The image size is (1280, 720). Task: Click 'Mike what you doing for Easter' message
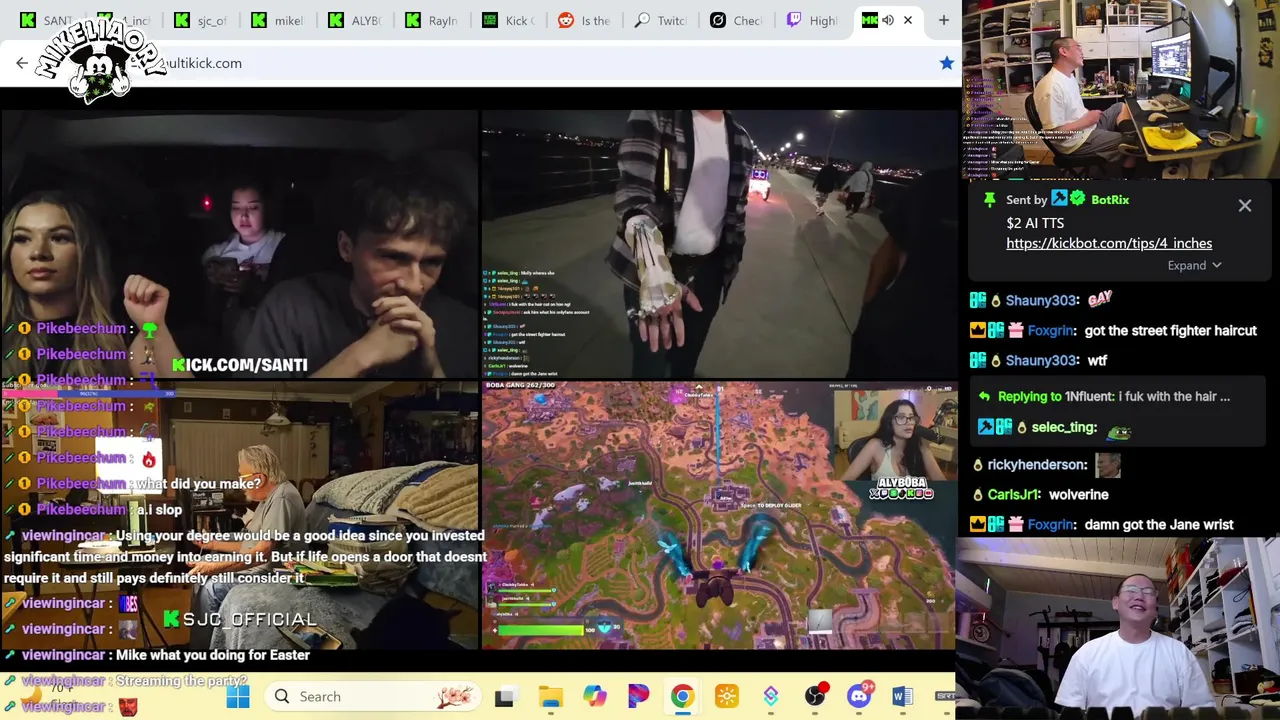(213, 655)
